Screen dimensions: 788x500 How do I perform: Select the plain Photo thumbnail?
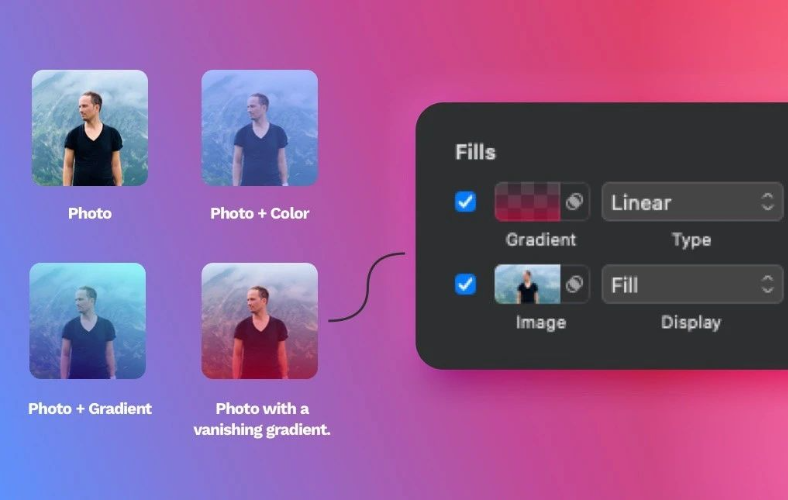click(x=90, y=128)
